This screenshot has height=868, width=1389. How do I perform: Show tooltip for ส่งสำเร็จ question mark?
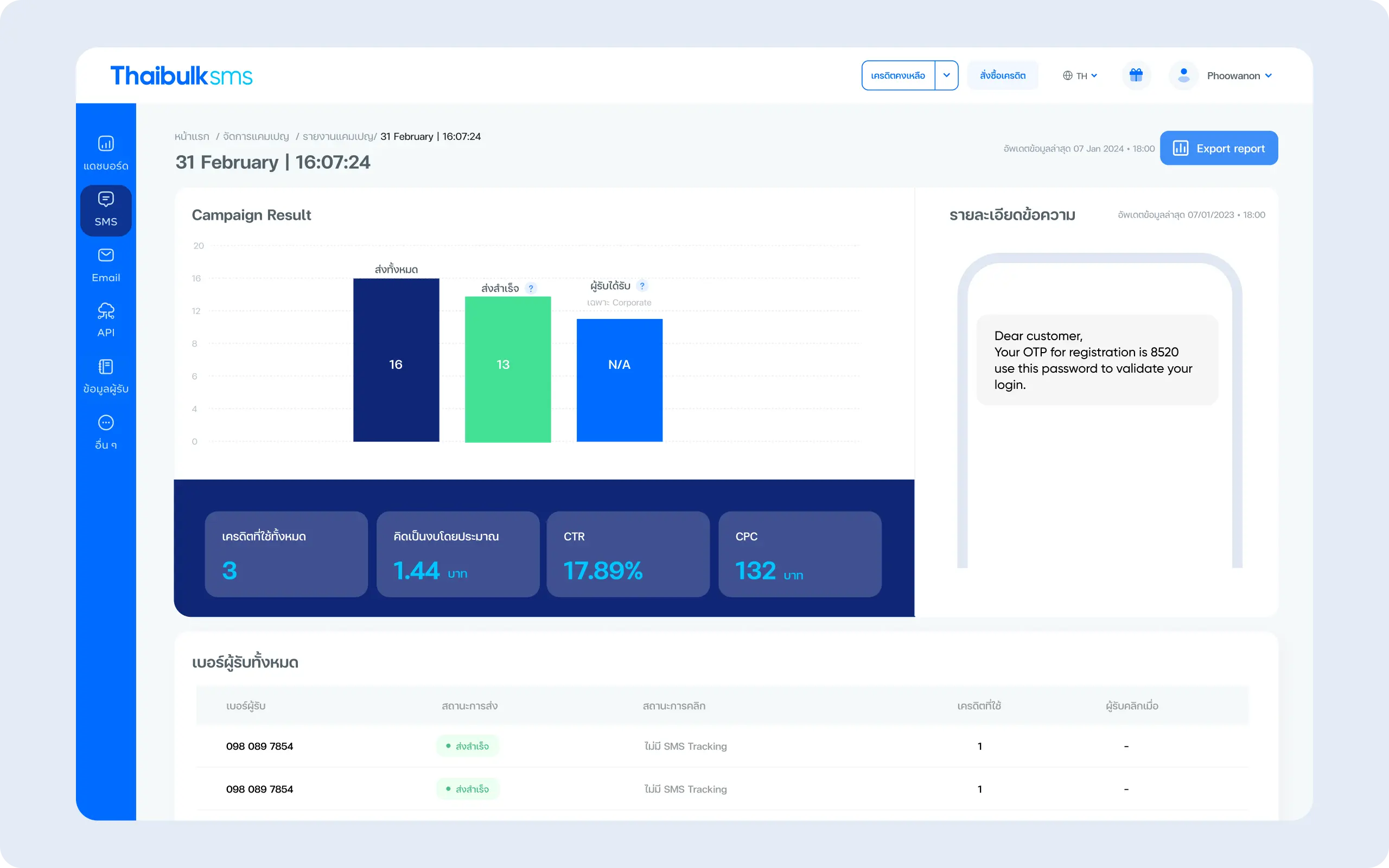532,288
